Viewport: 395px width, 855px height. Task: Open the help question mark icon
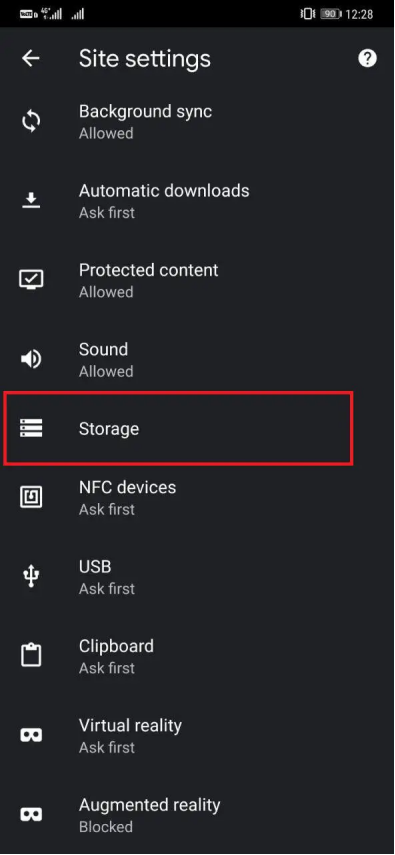click(367, 58)
